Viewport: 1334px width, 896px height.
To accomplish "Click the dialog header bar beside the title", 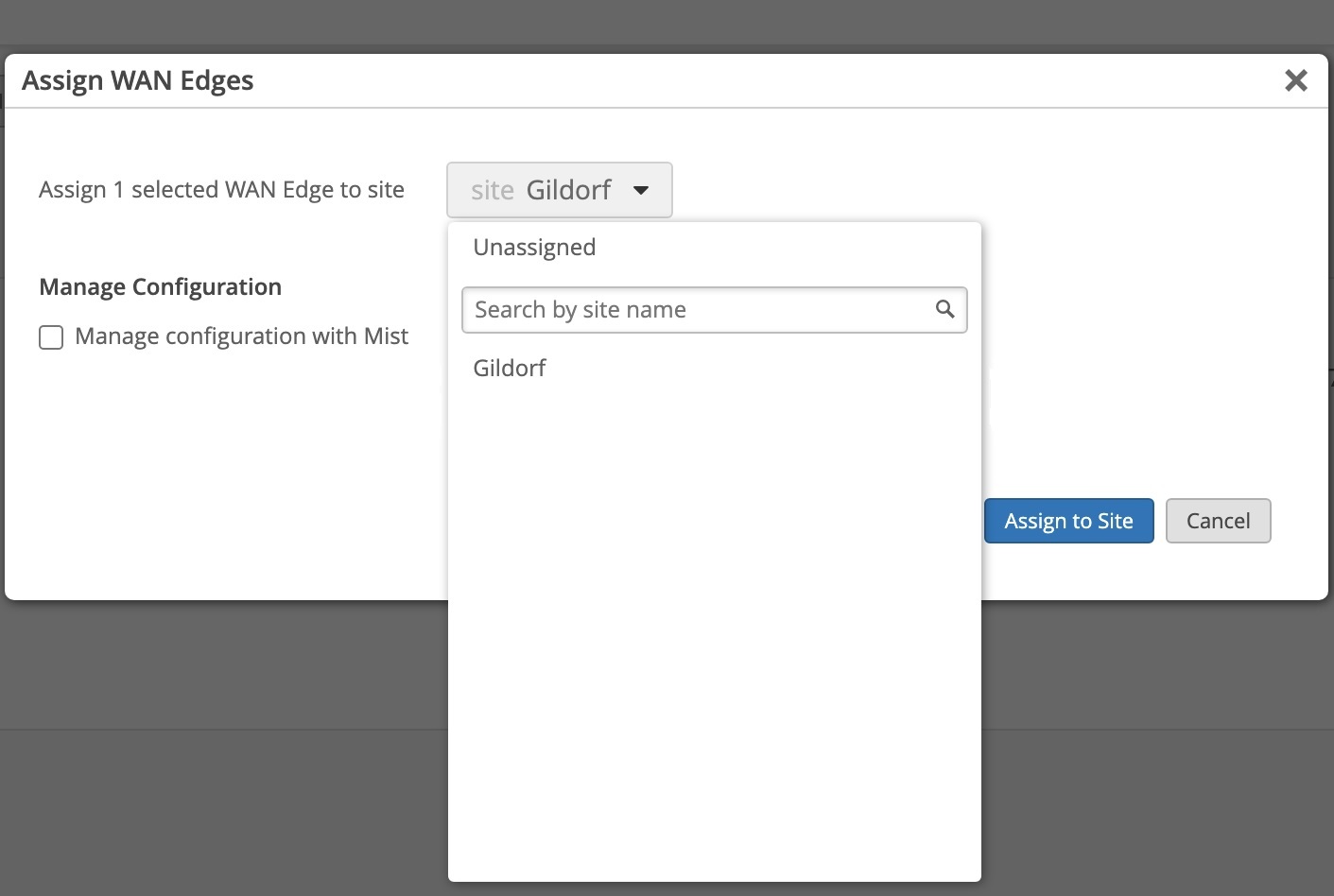I will click(x=756, y=81).
